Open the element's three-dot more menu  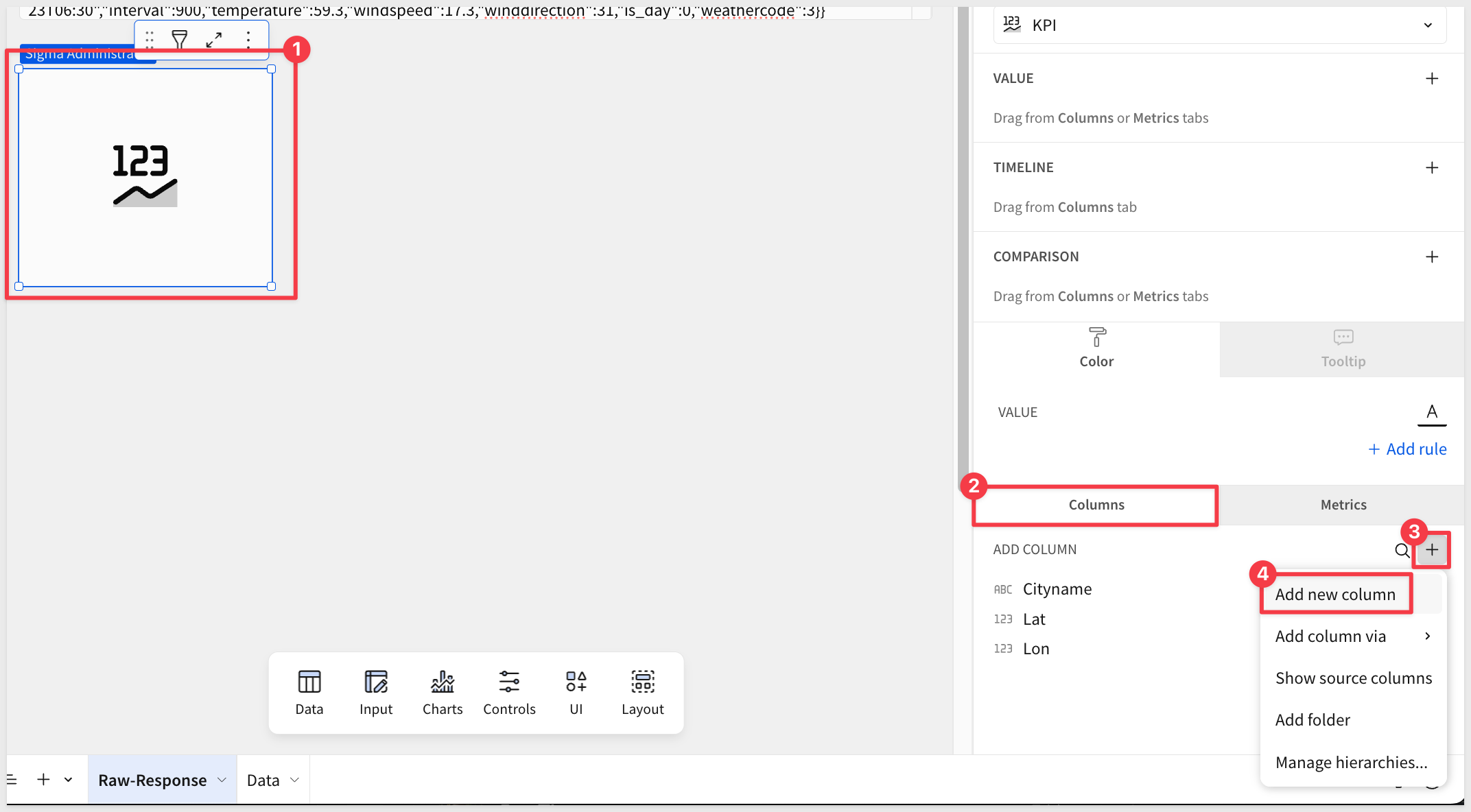point(248,40)
